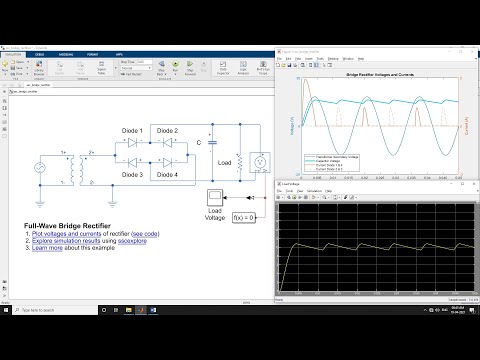Select the solver configuration f(x)=0 block
This screenshot has height=360, width=480.
click(x=244, y=218)
